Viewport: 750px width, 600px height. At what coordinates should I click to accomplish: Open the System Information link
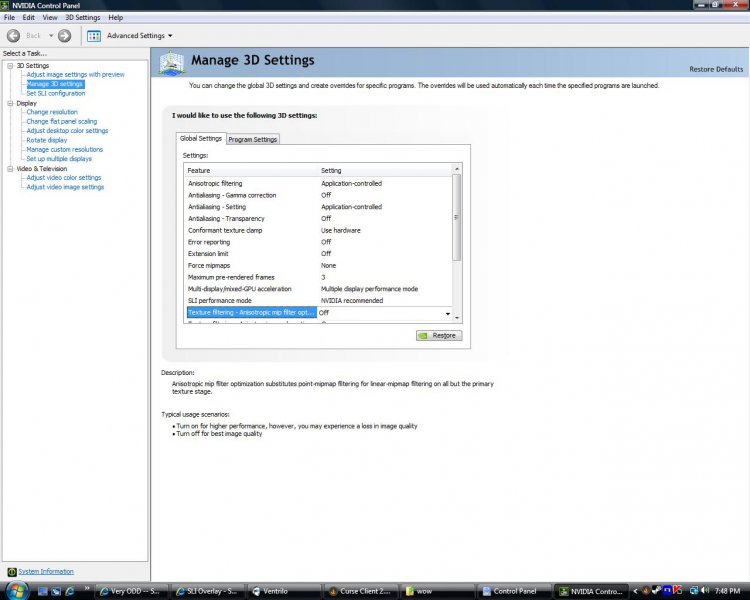pos(46,572)
